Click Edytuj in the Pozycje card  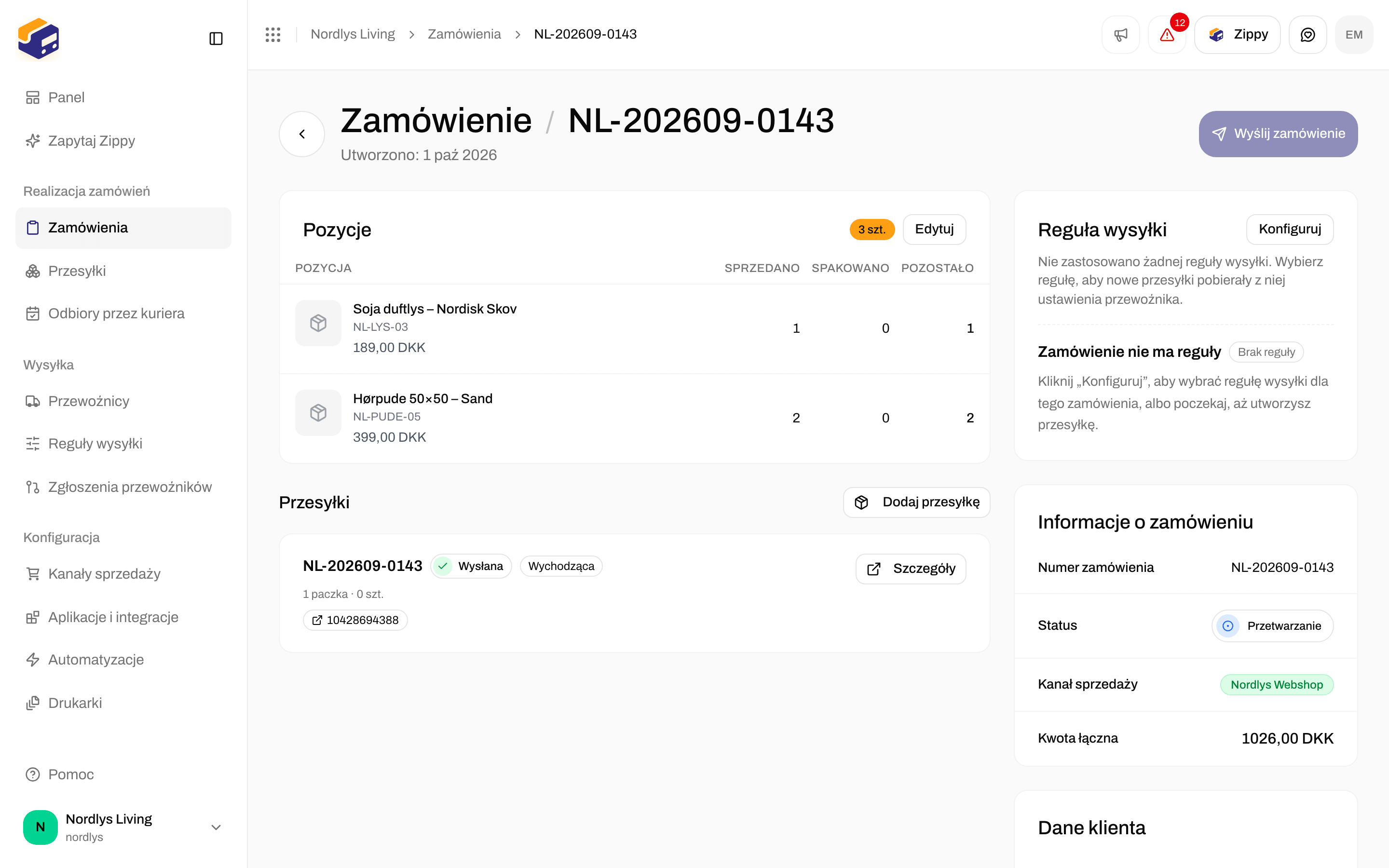[934, 229]
